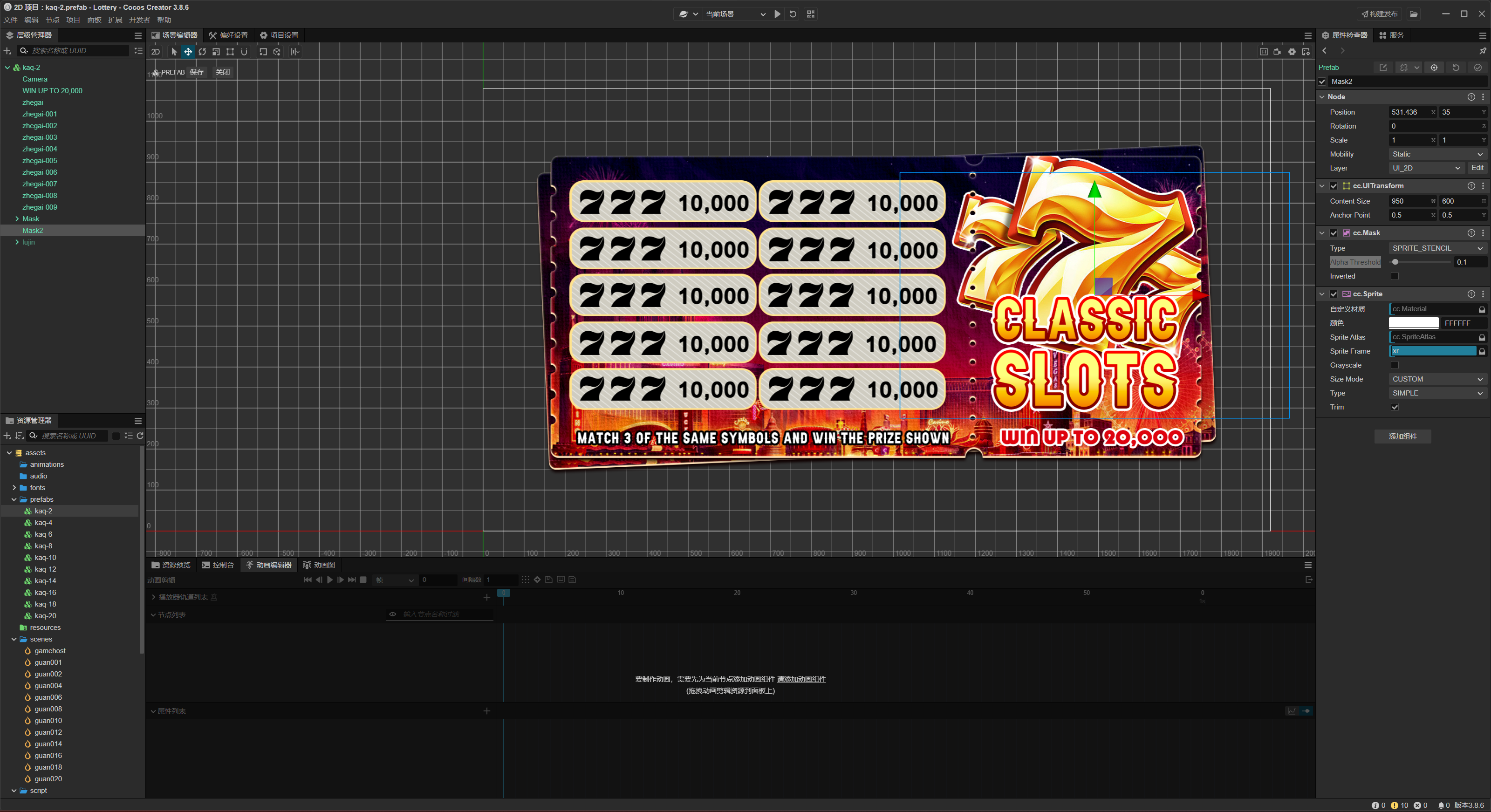The width and height of the screenshot is (1491, 812).
Task: Select the kaq-10 prefab asset
Action: tap(45, 557)
